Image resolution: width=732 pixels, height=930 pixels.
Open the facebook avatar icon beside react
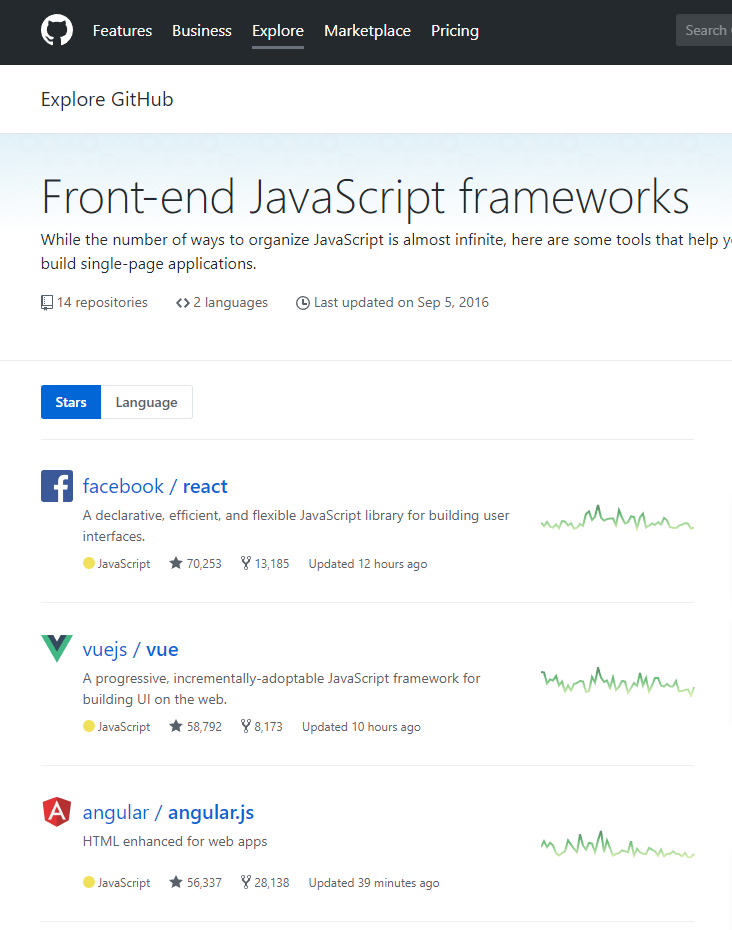pyautogui.click(x=57, y=486)
